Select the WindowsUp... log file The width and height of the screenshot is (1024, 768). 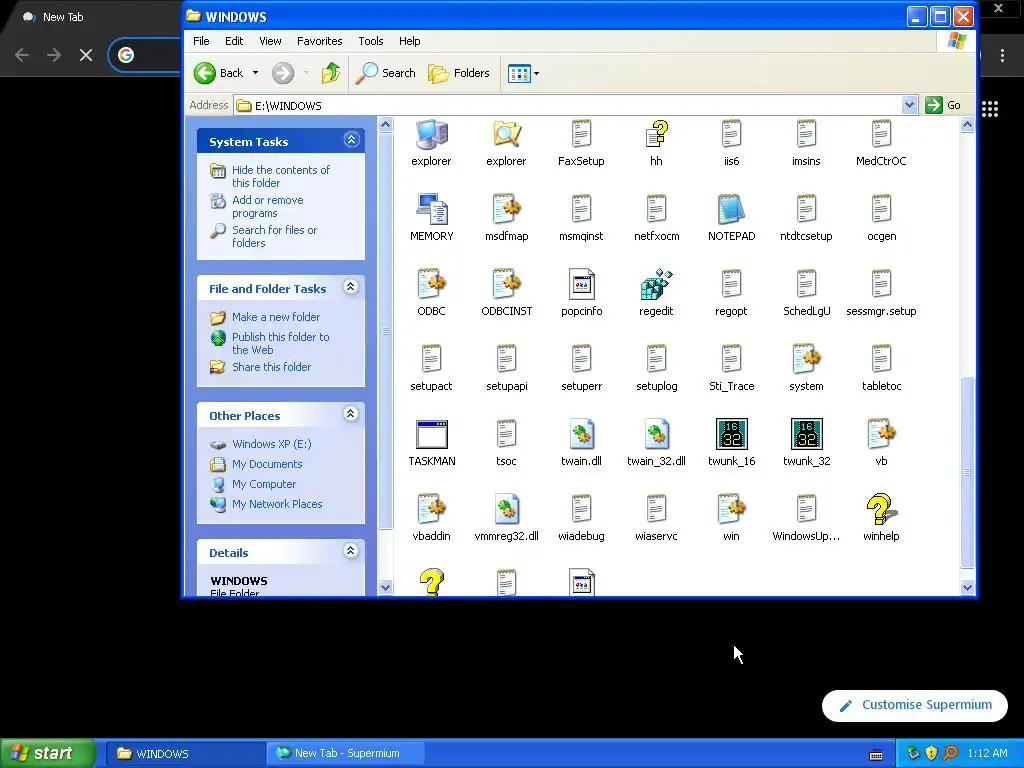click(807, 509)
